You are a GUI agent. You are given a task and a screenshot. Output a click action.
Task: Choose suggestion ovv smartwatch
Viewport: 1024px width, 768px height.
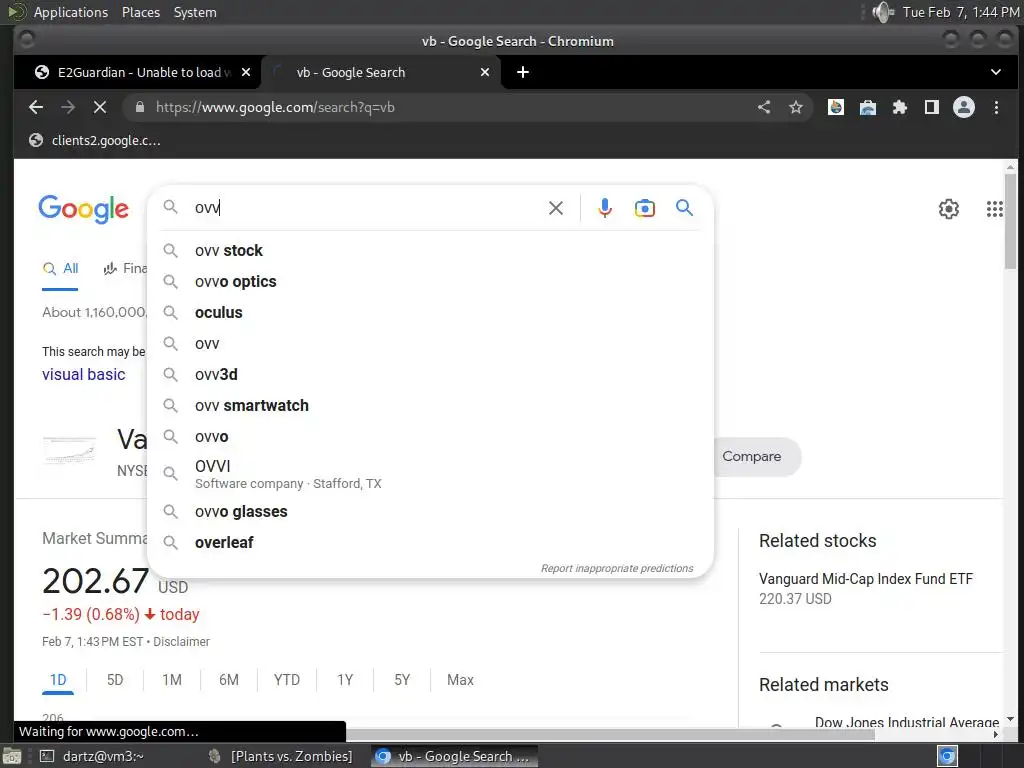tap(430, 406)
